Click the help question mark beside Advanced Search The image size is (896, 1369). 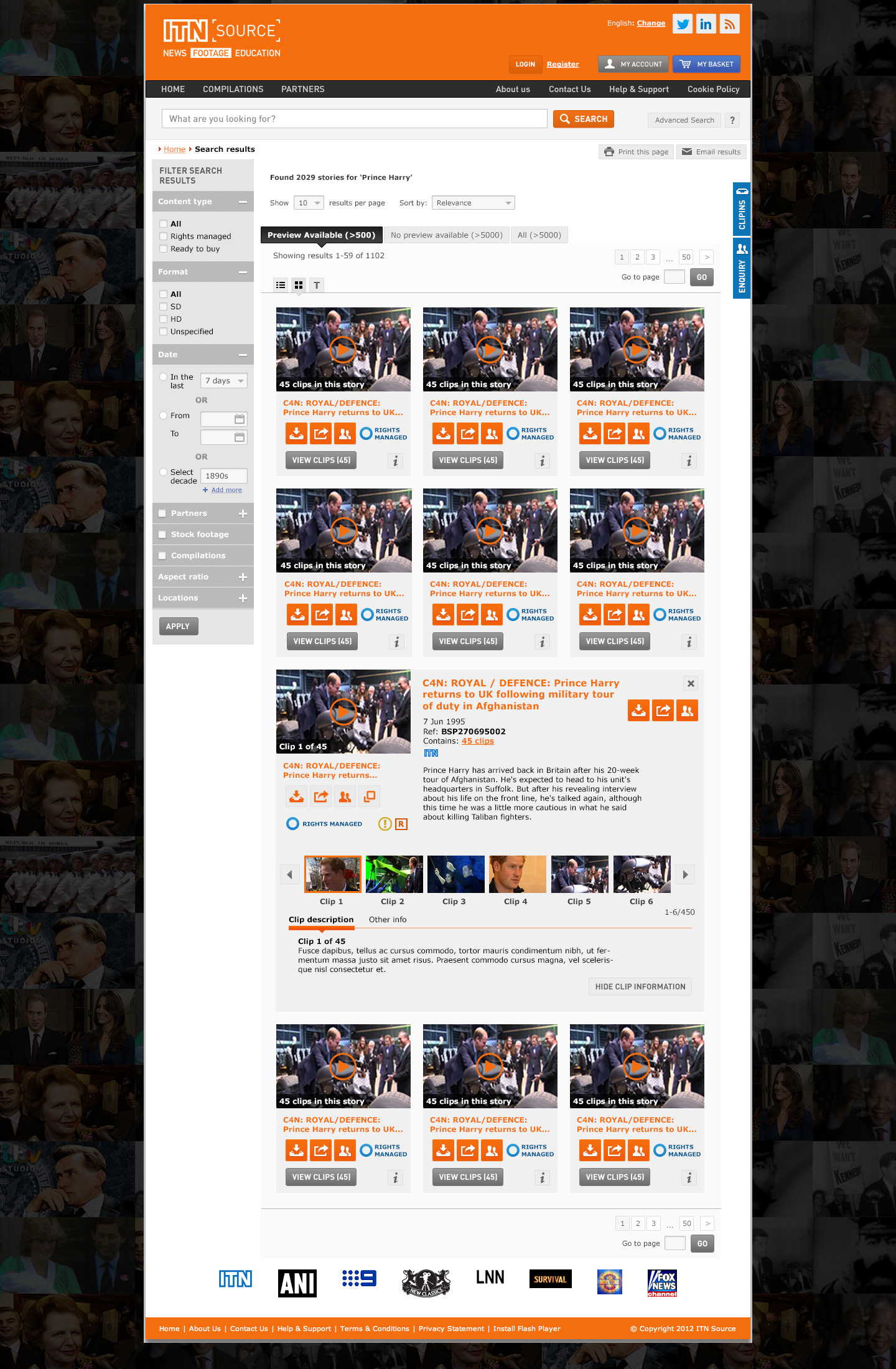(732, 120)
